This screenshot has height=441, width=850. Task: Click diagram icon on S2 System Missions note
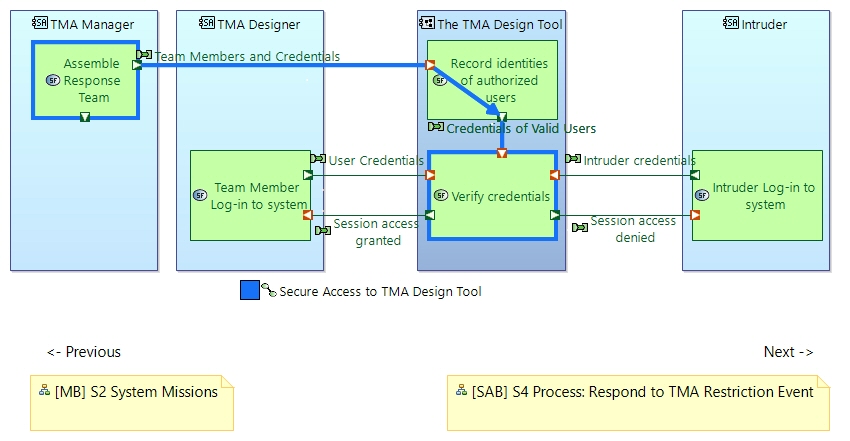pyautogui.click(x=45, y=390)
